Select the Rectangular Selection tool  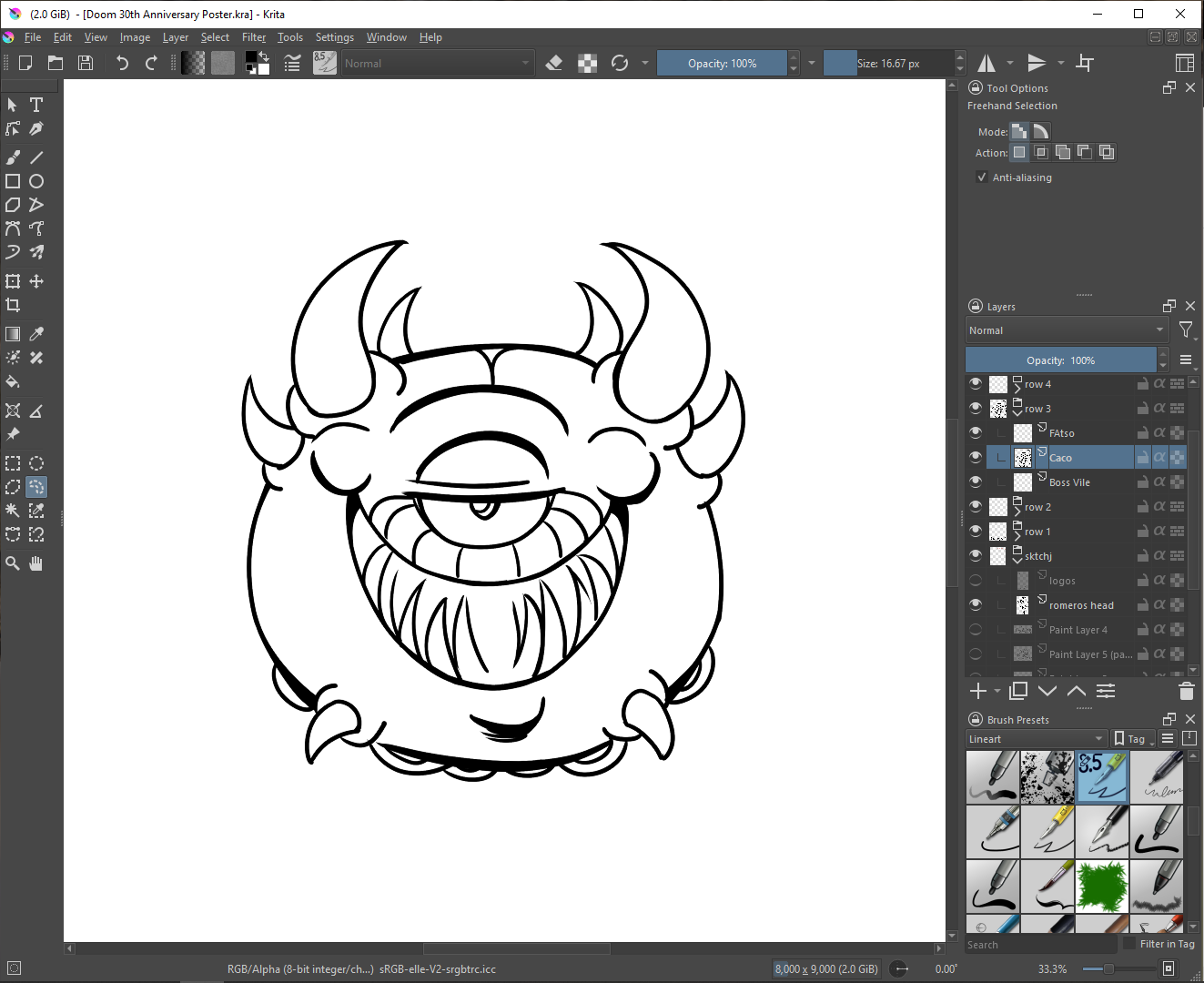(13, 463)
